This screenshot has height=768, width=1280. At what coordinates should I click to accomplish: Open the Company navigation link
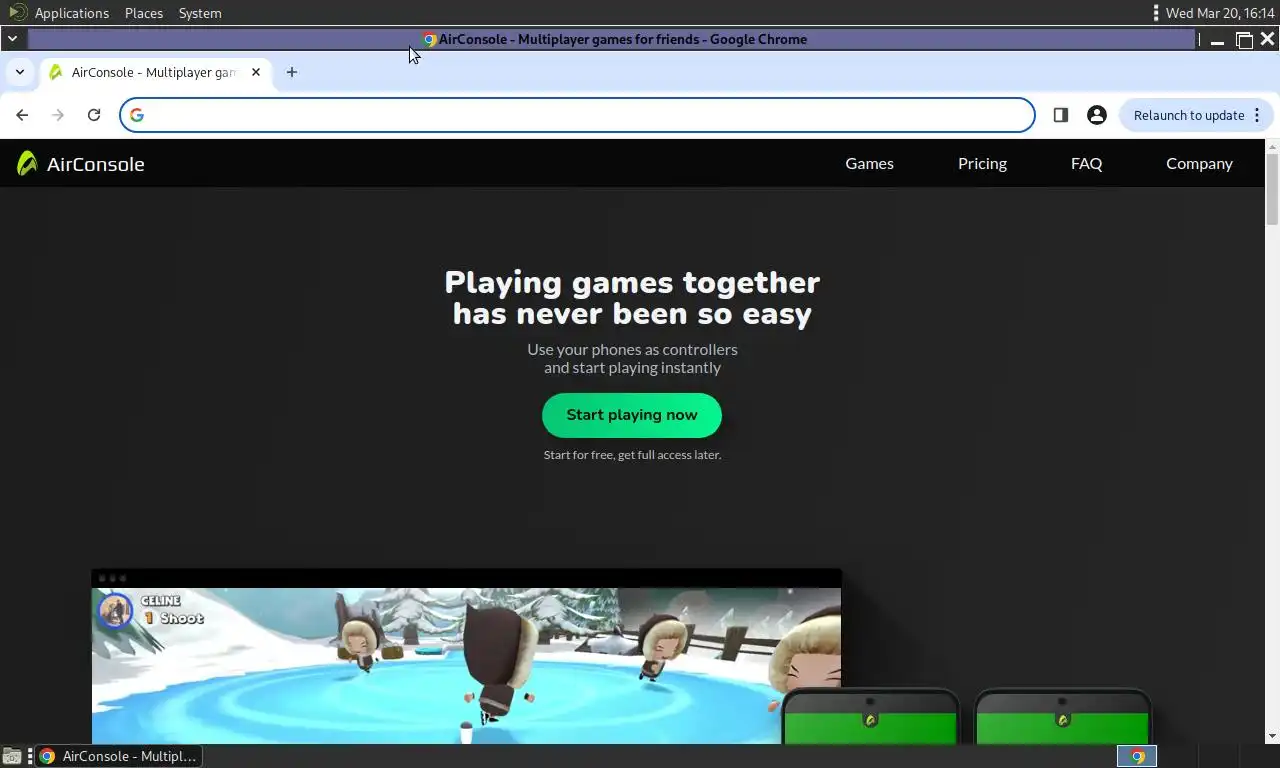1199,163
